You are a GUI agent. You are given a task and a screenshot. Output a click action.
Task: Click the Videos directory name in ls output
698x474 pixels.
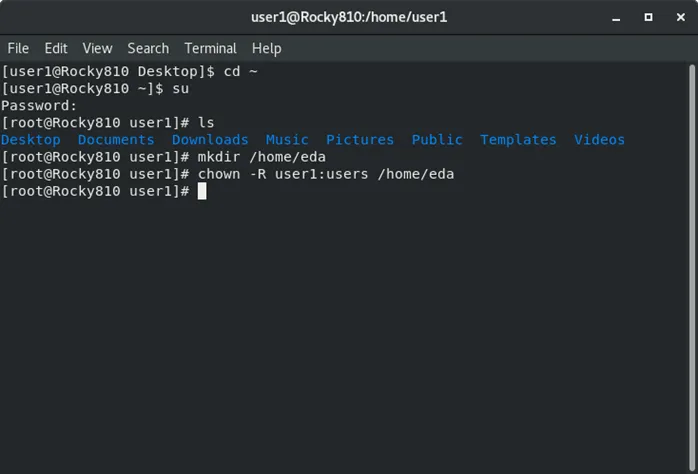599,140
